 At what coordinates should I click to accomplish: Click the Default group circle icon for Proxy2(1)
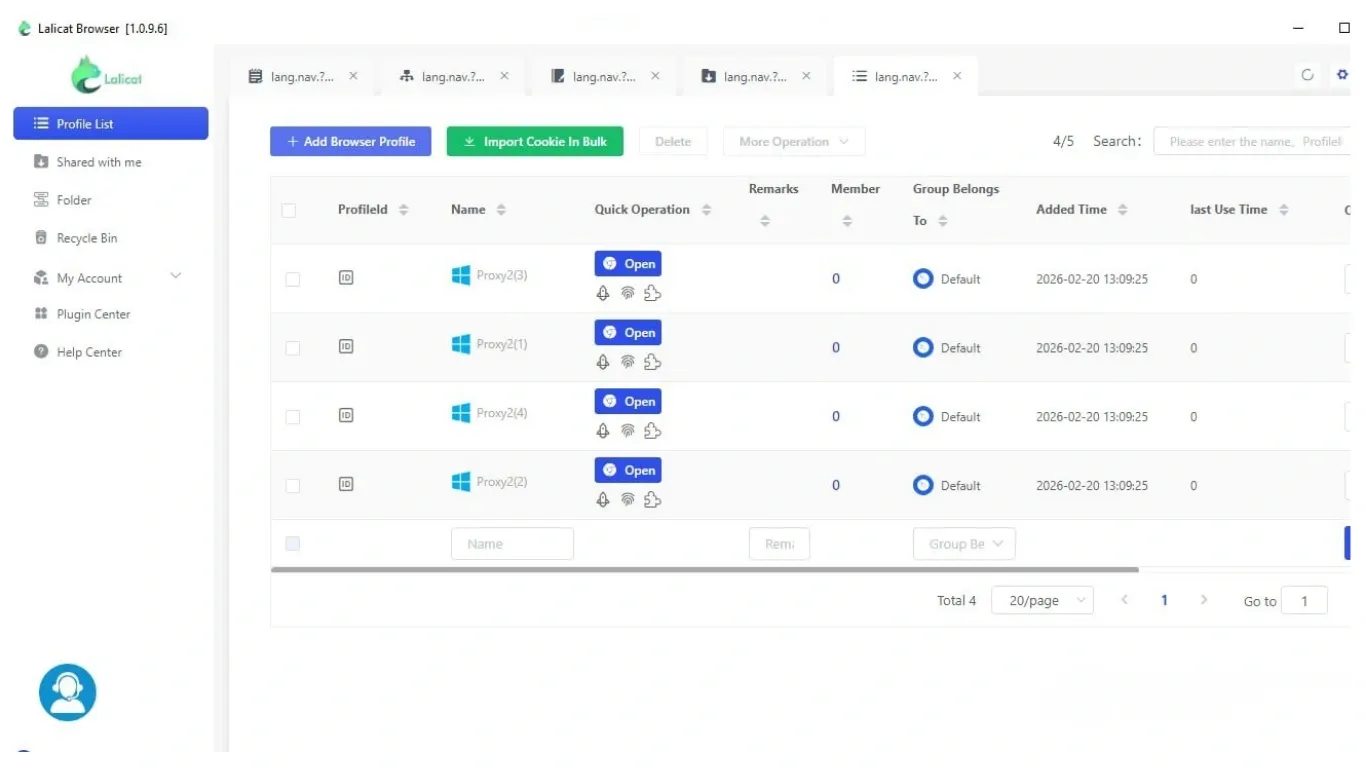[923, 348]
